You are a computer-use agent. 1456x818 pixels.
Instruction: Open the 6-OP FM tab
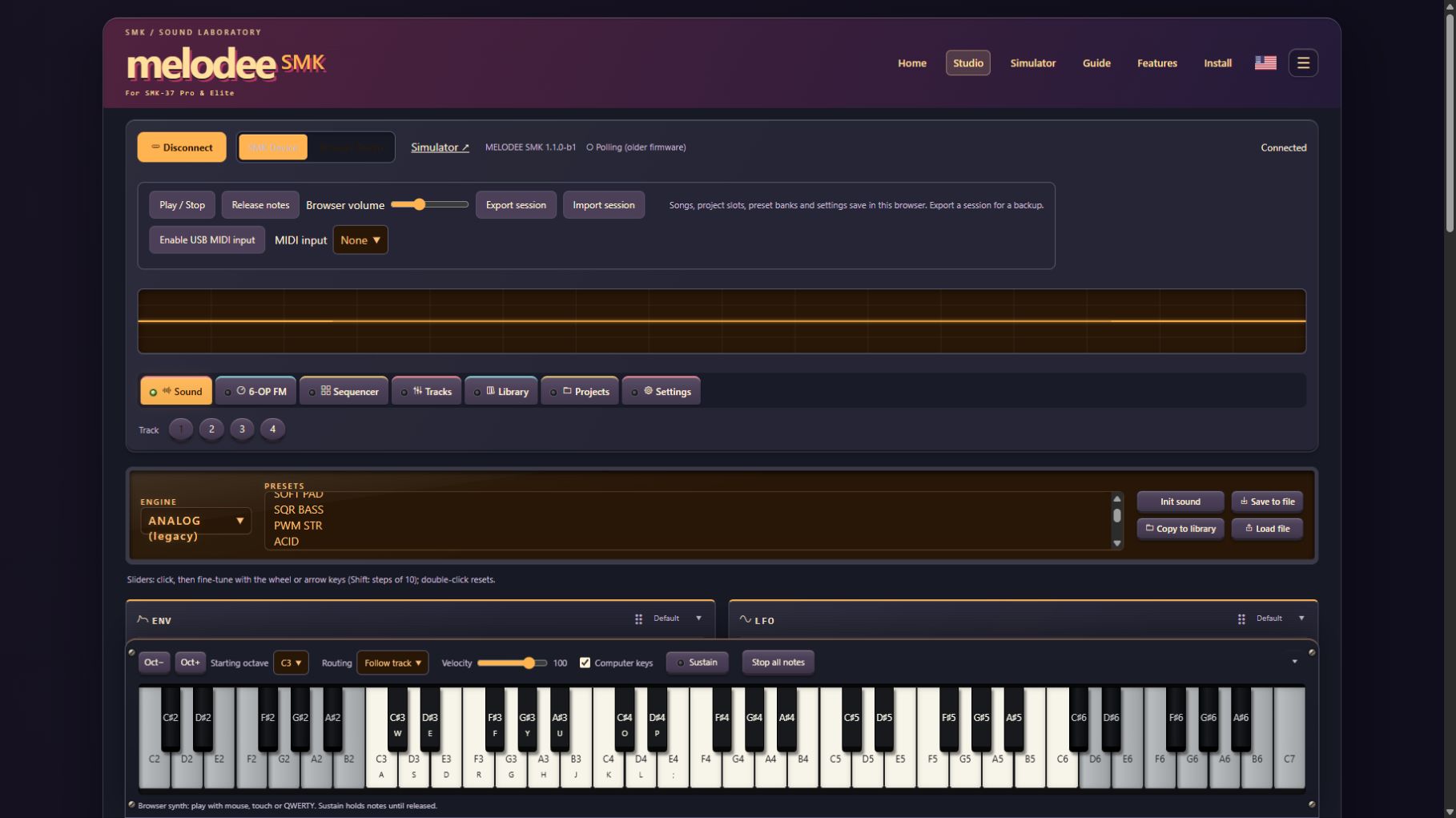click(256, 391)
